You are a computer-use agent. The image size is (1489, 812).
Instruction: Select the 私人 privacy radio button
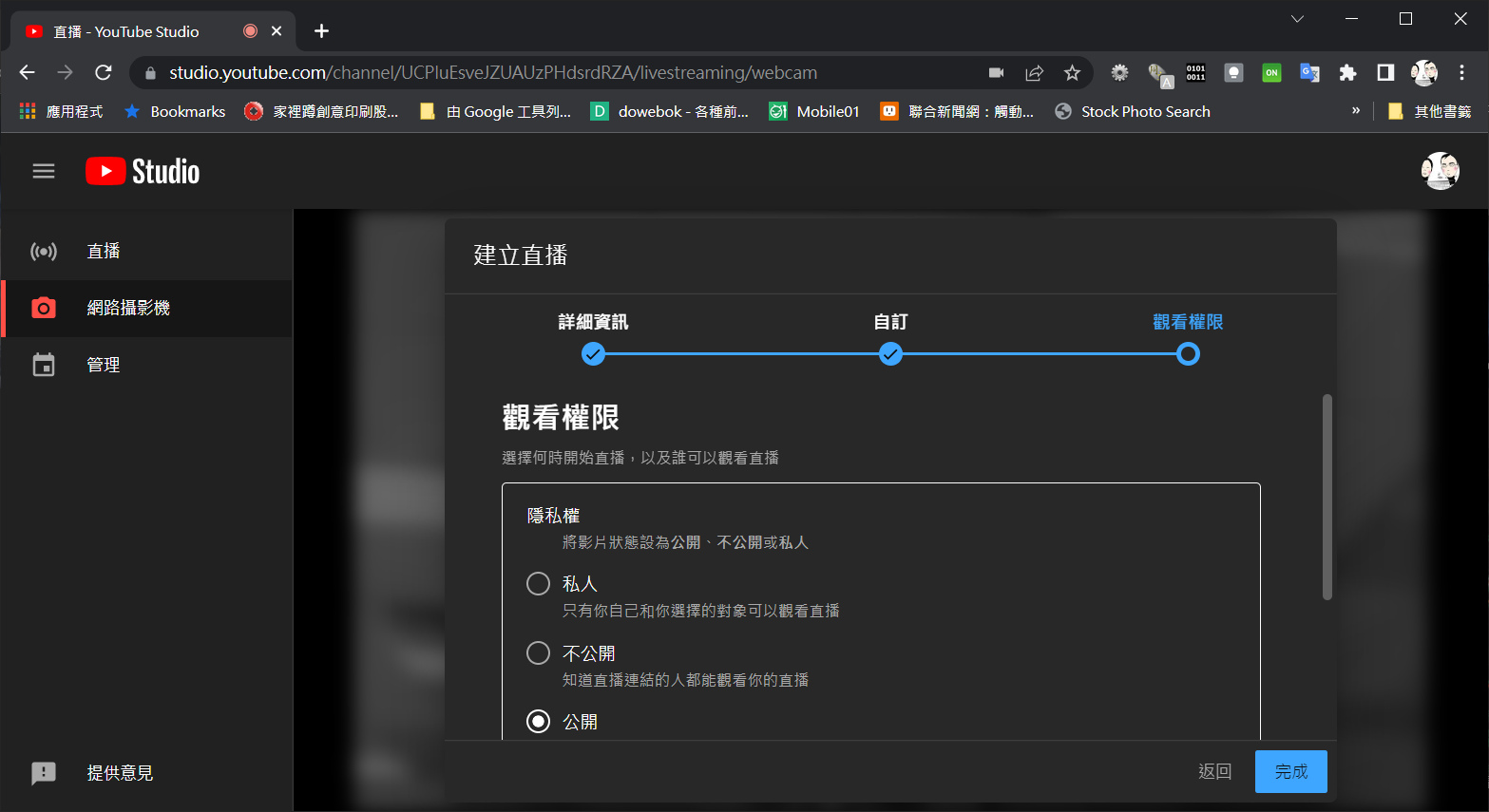point(538,583)
